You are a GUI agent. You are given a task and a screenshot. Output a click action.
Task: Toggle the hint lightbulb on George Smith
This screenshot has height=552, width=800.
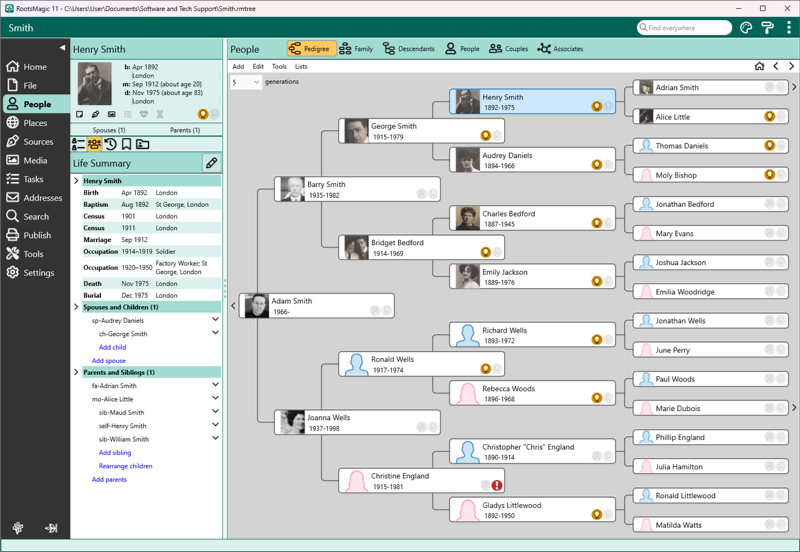(x=485, y=135)
